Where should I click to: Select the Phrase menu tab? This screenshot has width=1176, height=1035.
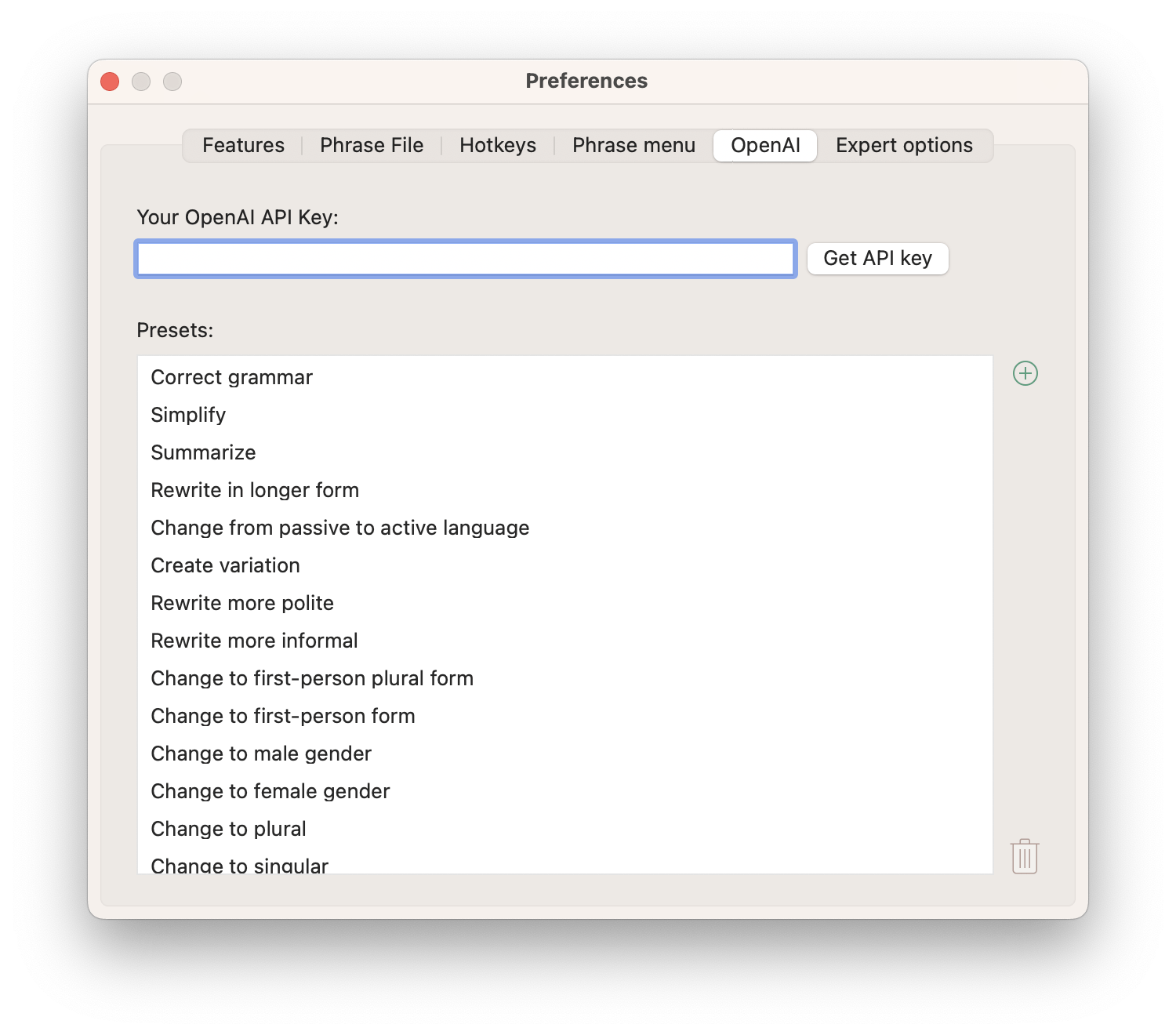tap(633, 146)
